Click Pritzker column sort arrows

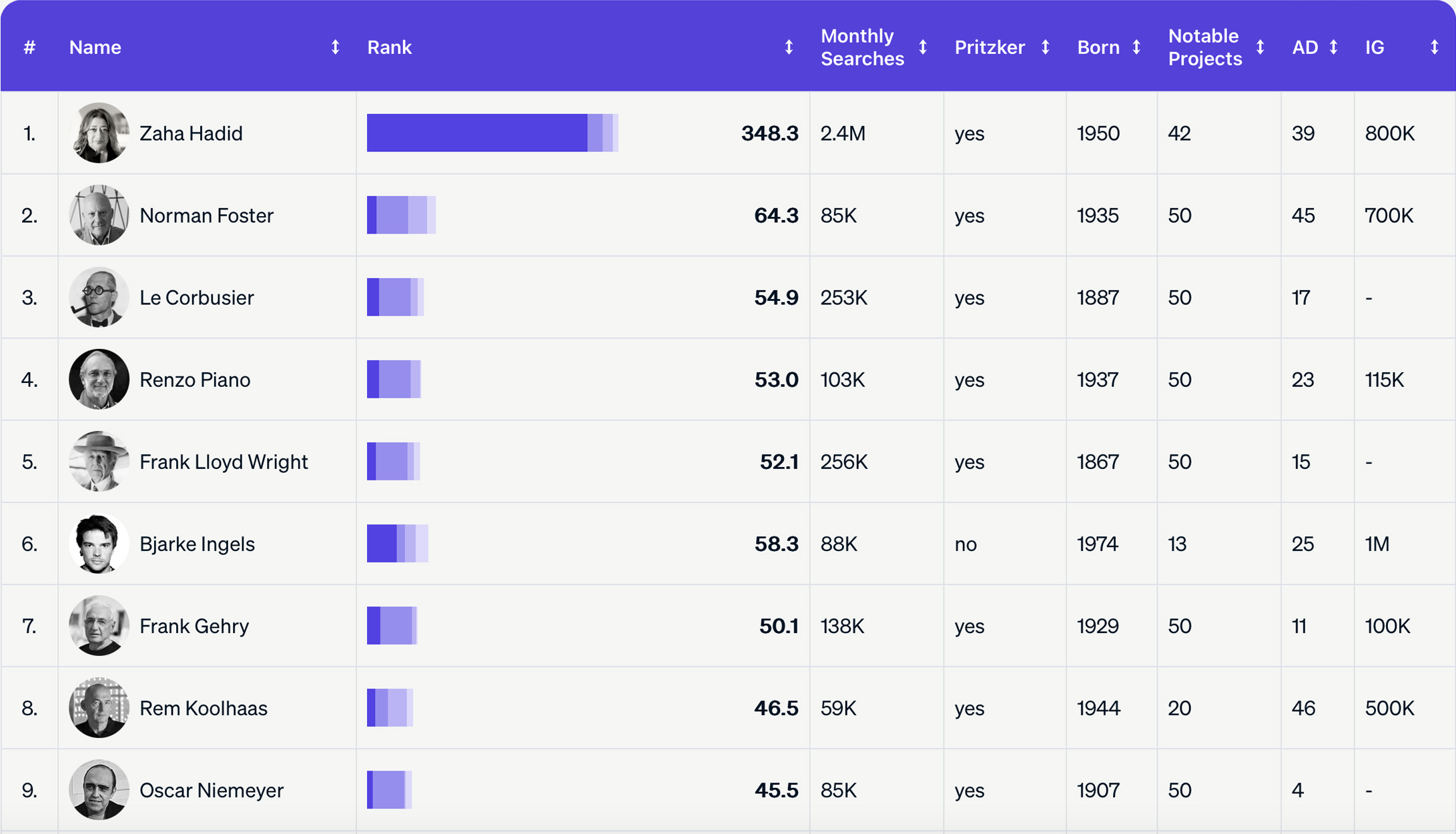point(1046,47)
